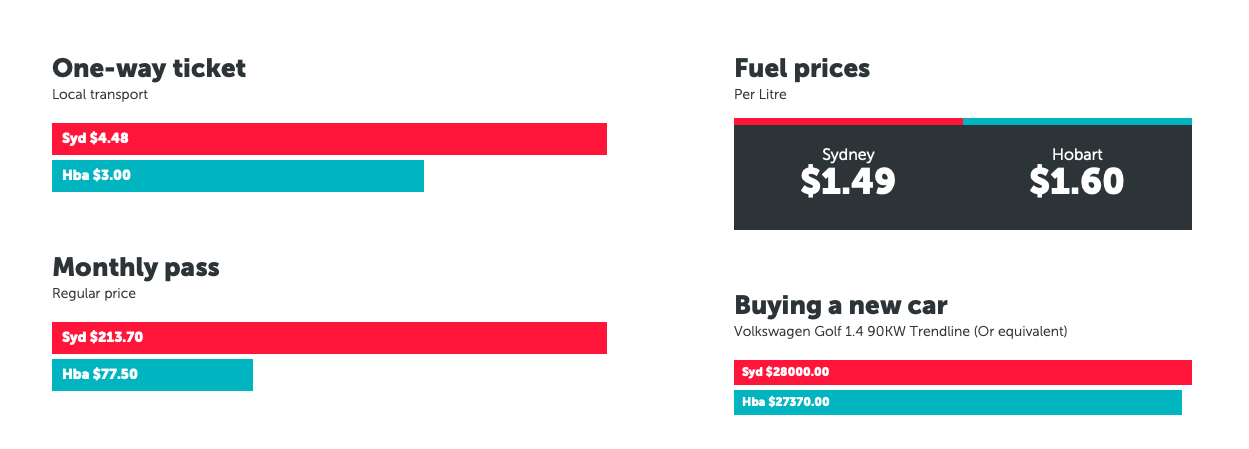Screen dimensions: 1249x449
Task: Click the "Buying a new car" heading
Action: [x=841, y=305]
